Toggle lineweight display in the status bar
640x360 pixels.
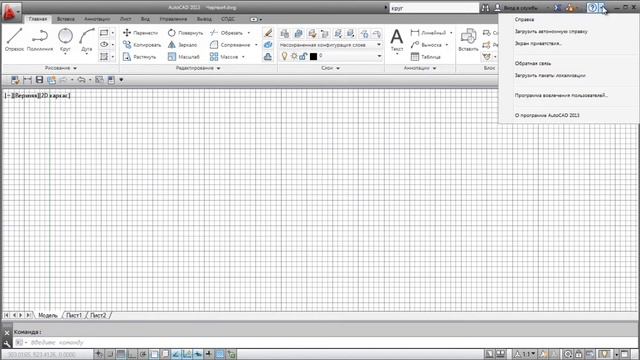[209, 354]
